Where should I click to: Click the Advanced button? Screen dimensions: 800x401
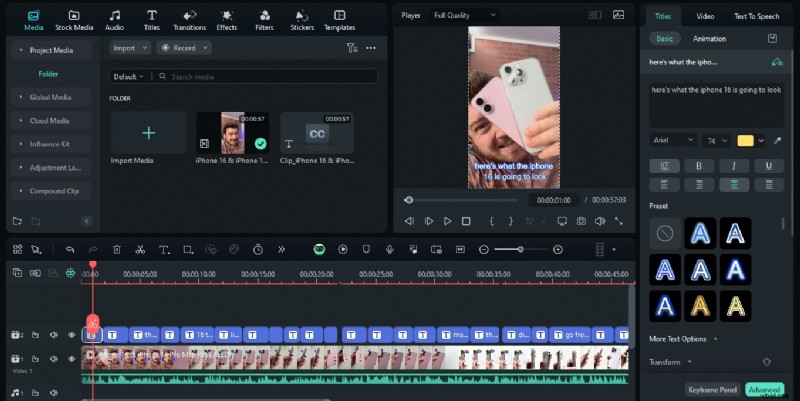(764, 389)
